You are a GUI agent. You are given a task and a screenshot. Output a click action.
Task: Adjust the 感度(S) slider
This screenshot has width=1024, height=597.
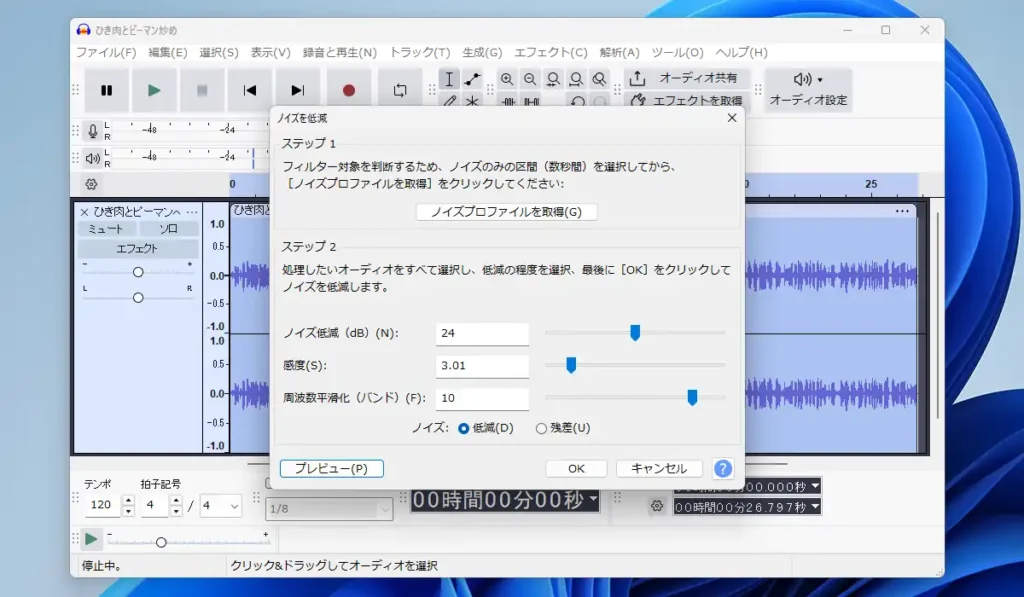(x=571, y=366)
